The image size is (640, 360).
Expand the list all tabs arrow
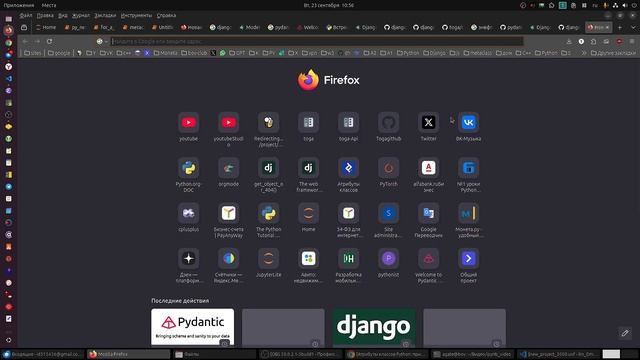pyautogui.click(x=633, y=27)
